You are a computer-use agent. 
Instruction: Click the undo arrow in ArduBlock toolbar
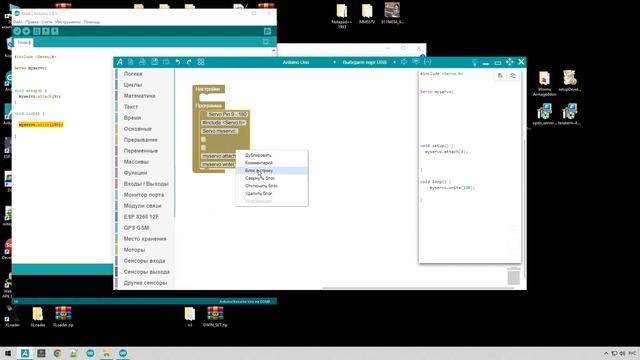tap(178, 62)
